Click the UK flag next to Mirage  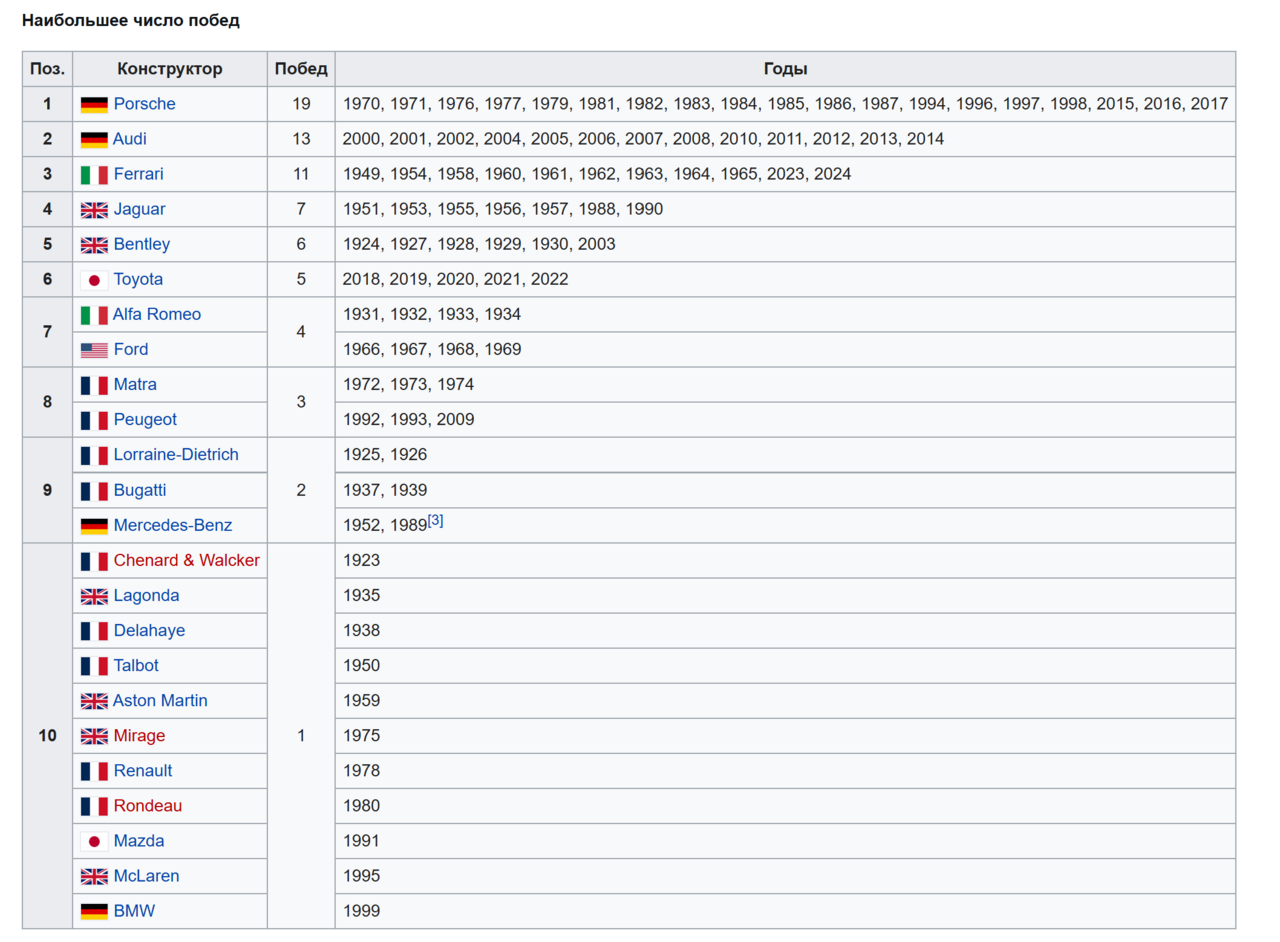click(94, 736)
